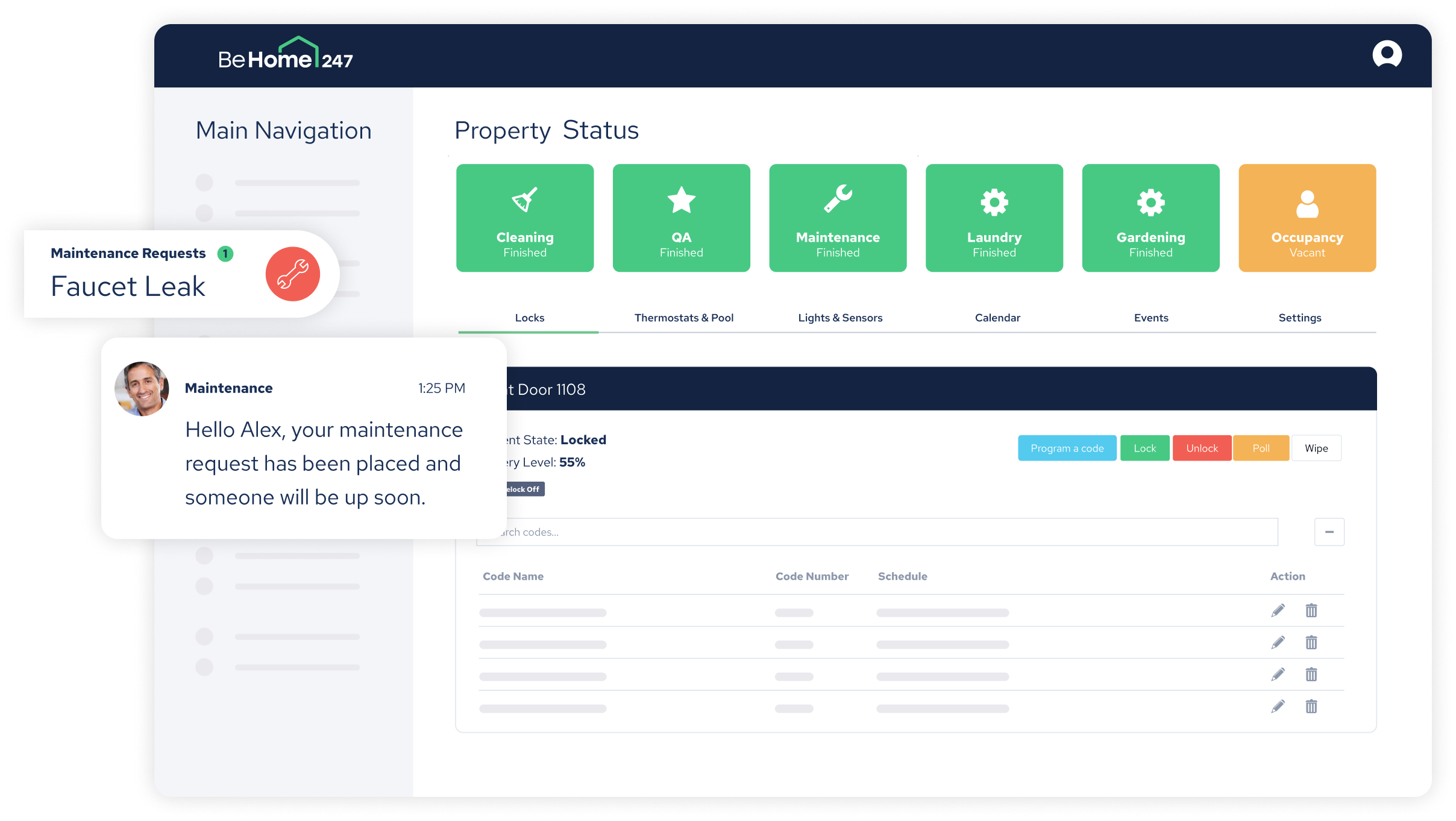1456x821 pixels.
Task: Click the red wrench maintenance request icon
Action: [x=292, y=274]
